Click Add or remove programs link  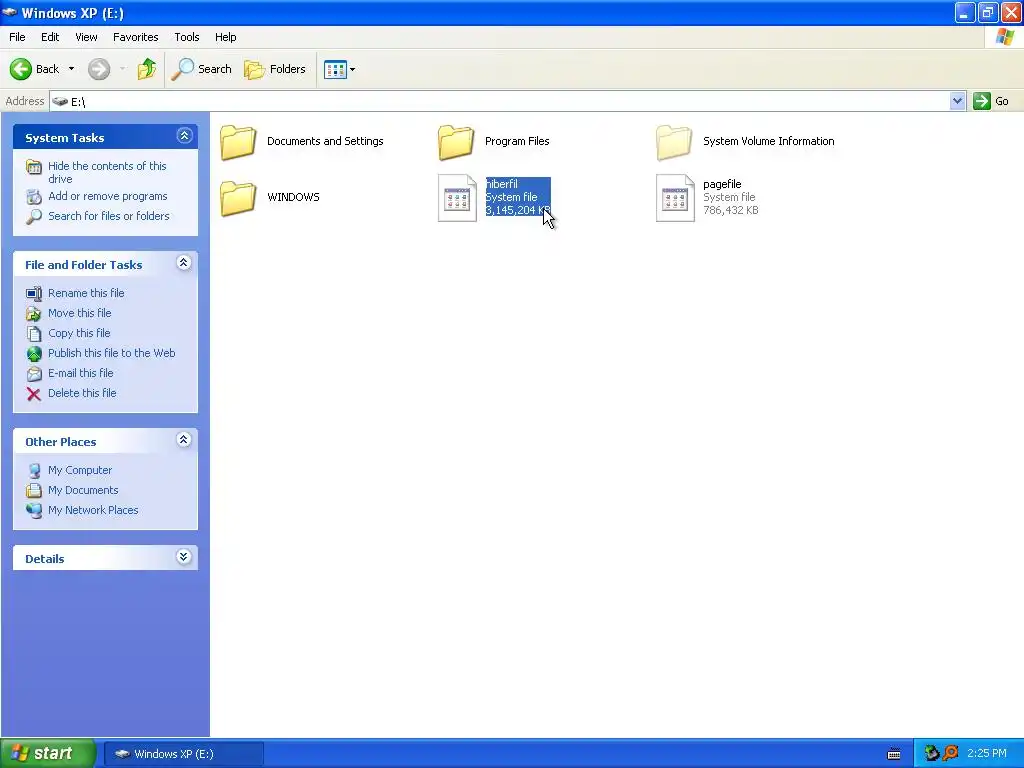coord(107,196)
